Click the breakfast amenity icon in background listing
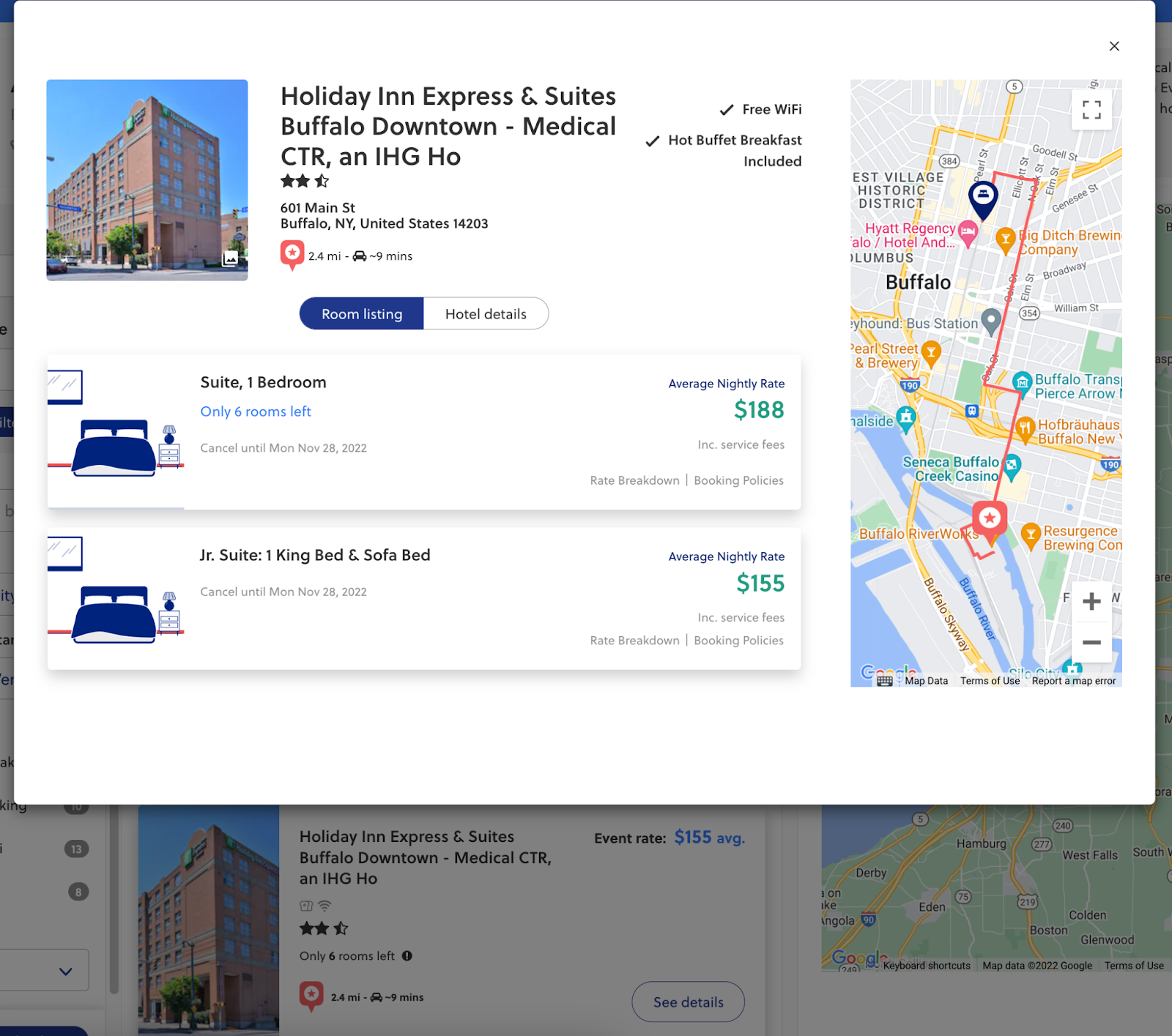 tap(306, 906)
